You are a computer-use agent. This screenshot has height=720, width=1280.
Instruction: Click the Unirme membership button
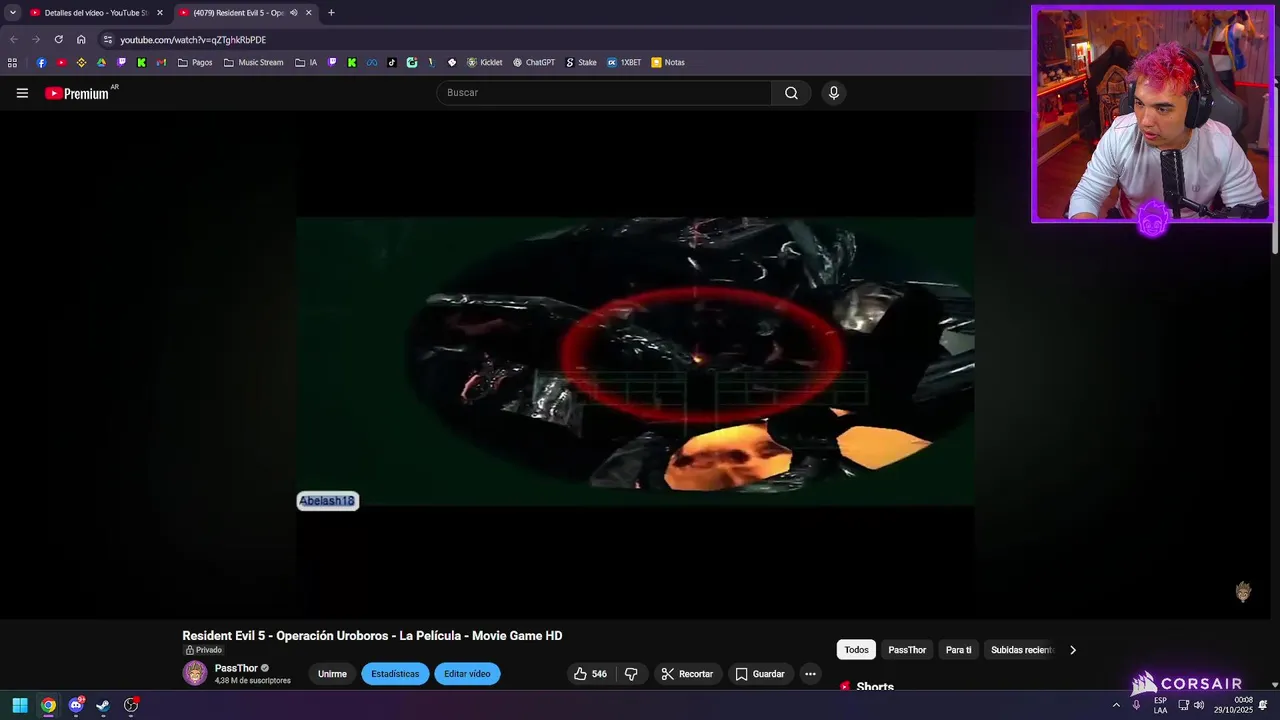(332, 674)
